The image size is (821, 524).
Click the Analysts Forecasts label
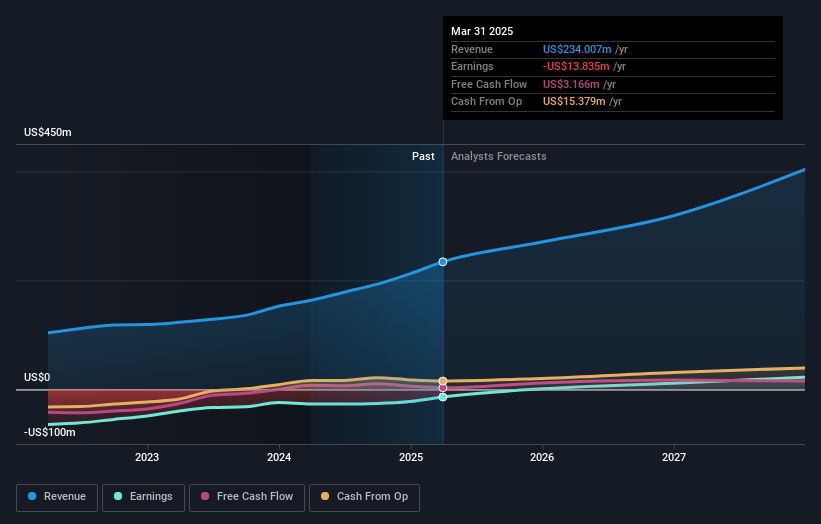click(498, 157)
